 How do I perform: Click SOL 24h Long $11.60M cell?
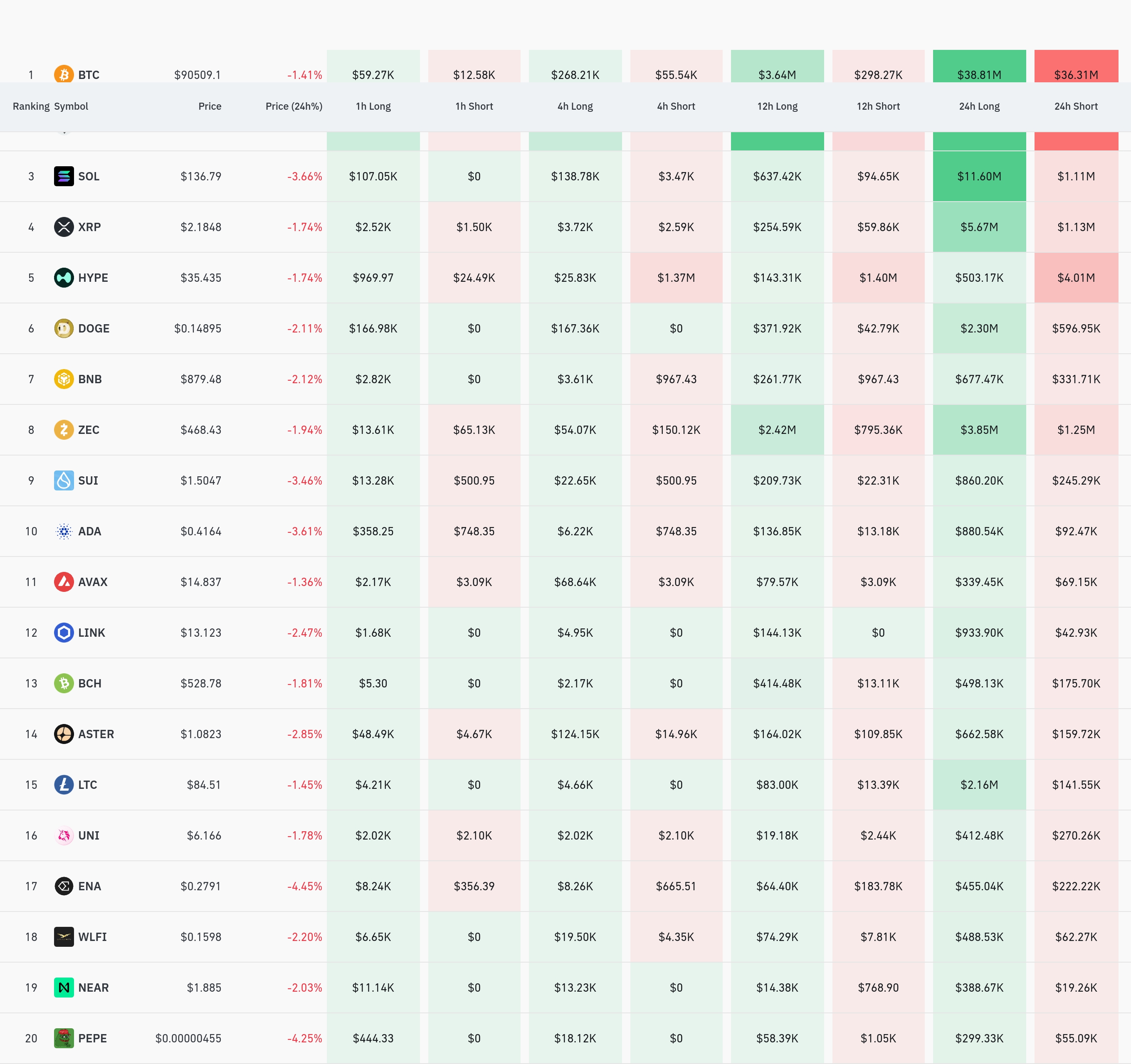coord(979,176)
